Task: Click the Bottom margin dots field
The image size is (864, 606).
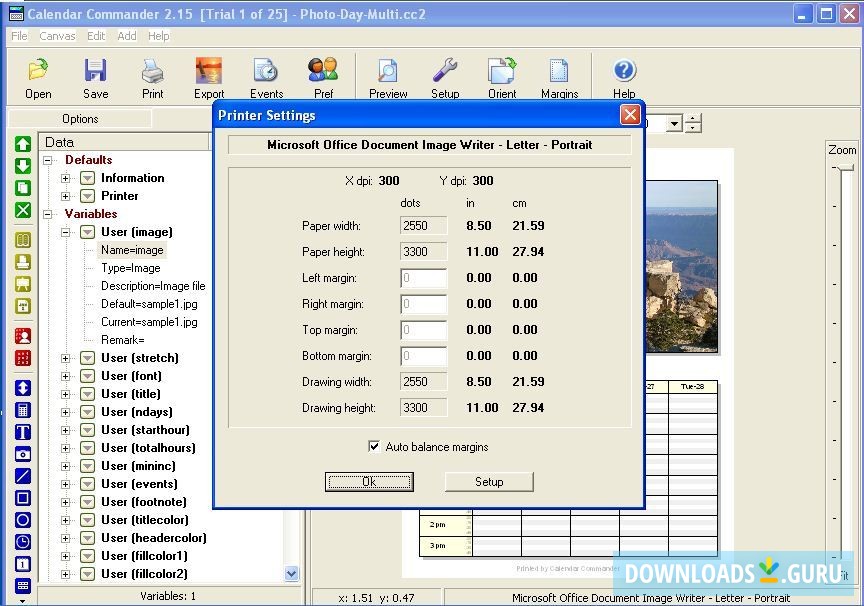Action: click(x=424, y=356)
